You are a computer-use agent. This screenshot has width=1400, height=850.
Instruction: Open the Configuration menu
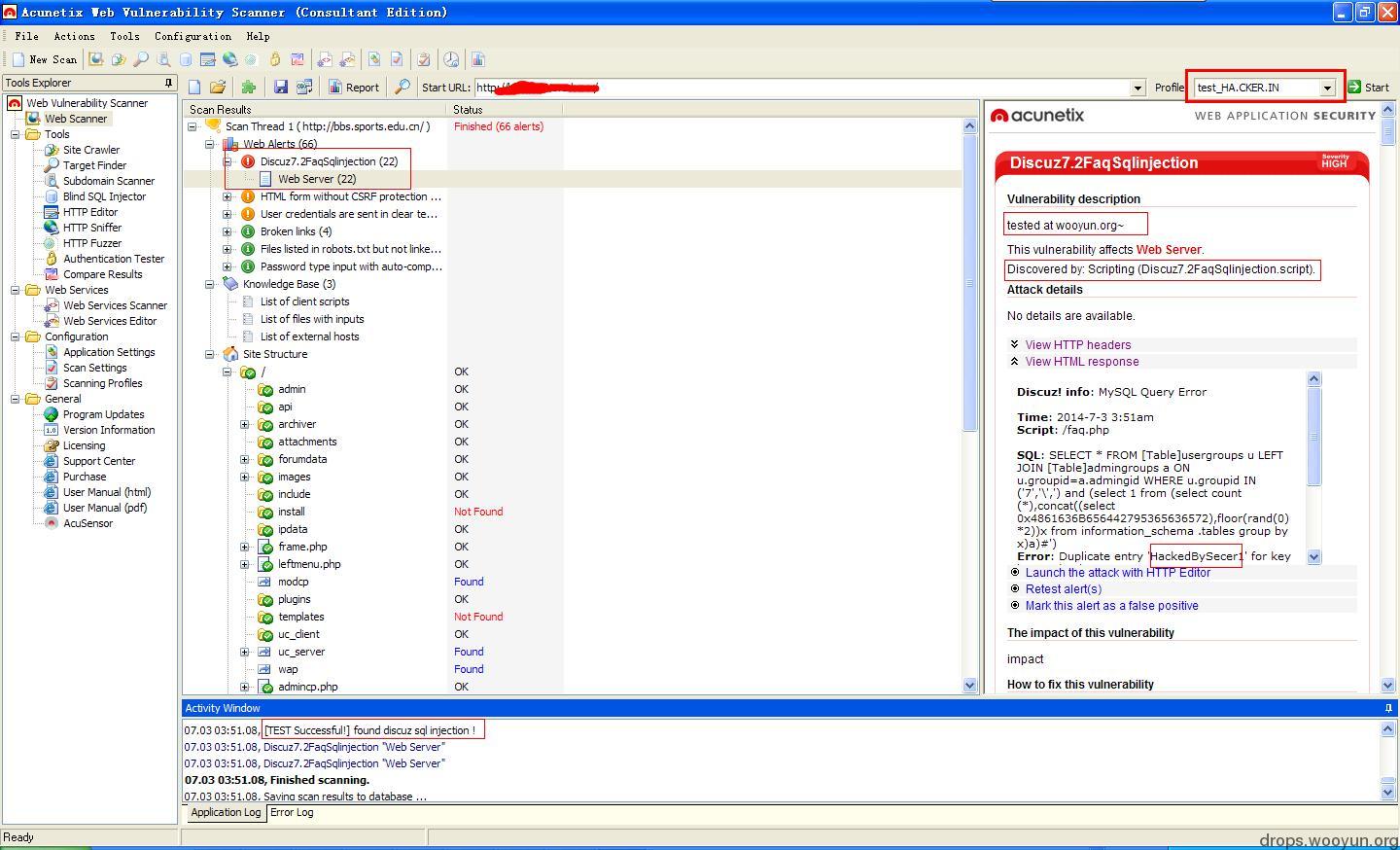(x=192, y=36)
